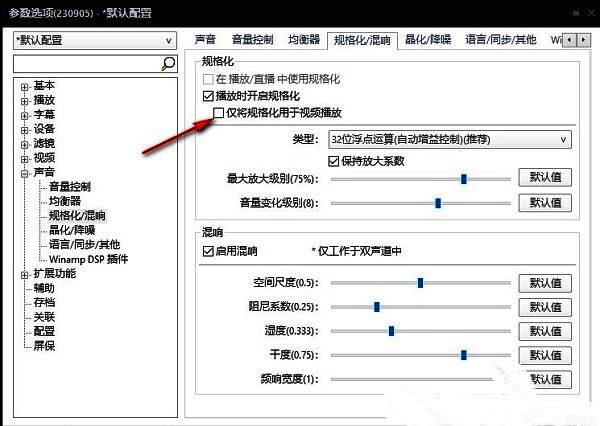
Task: Select 均衡器 in the settings tree
Action: pos(65,201)
